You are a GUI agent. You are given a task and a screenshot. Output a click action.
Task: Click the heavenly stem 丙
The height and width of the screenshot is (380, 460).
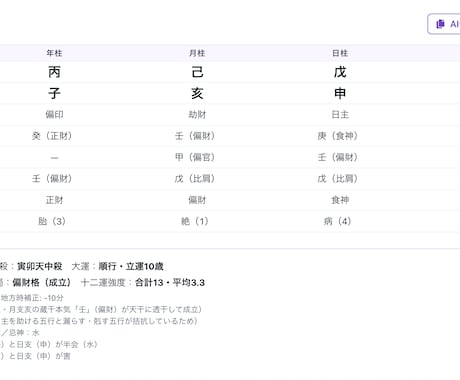tap(54, 72)
